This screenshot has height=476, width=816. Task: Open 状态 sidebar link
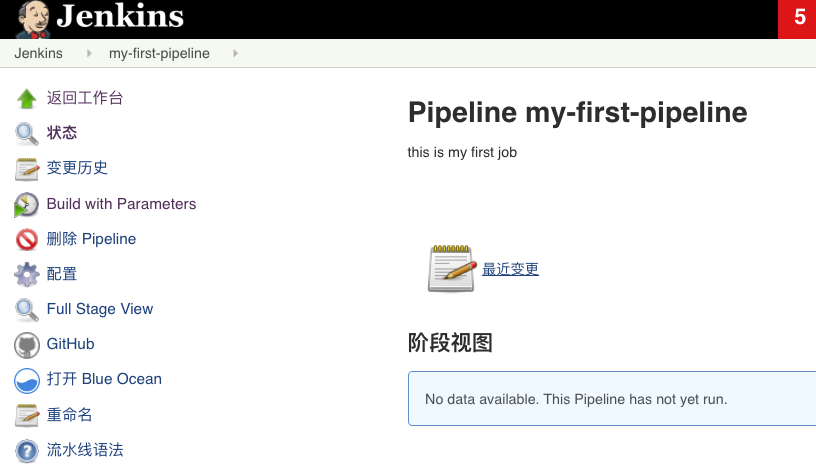[62, 133]
